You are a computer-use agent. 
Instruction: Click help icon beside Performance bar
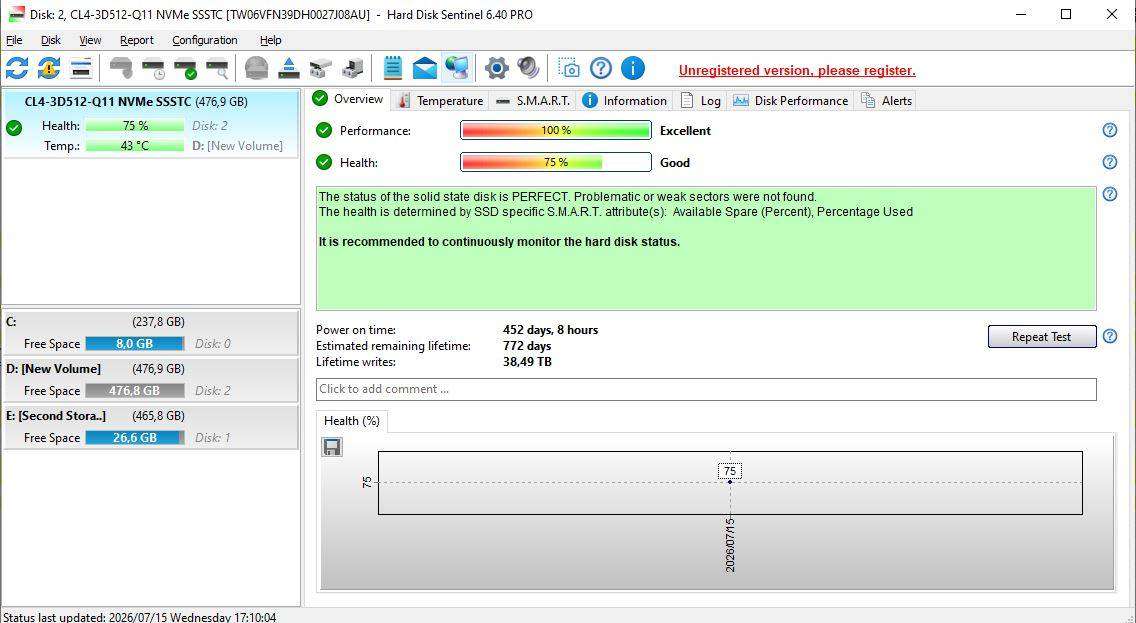click(x=1110, y=130)
